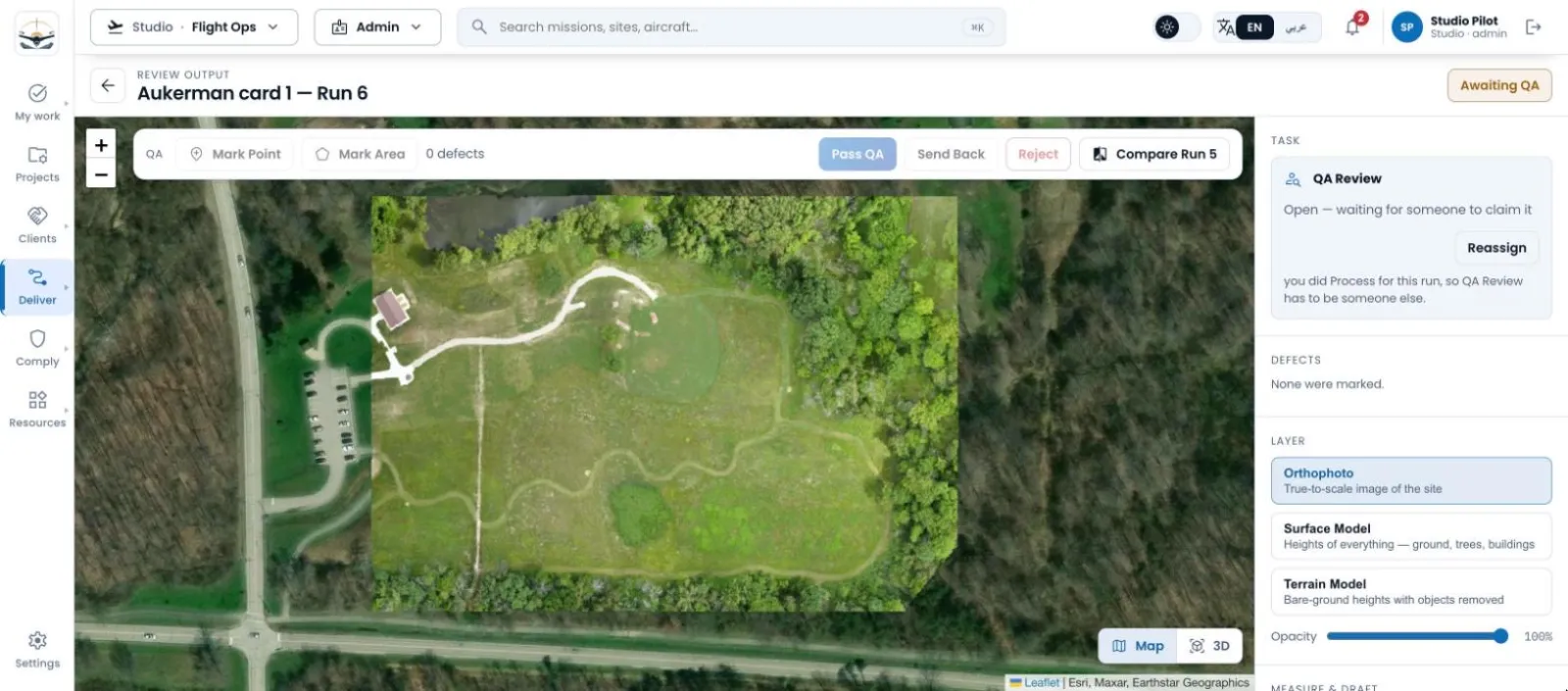Expand the My work chevron
Image resolution: width=1568 pixels, height=691 pixels.
click(67, 103)
